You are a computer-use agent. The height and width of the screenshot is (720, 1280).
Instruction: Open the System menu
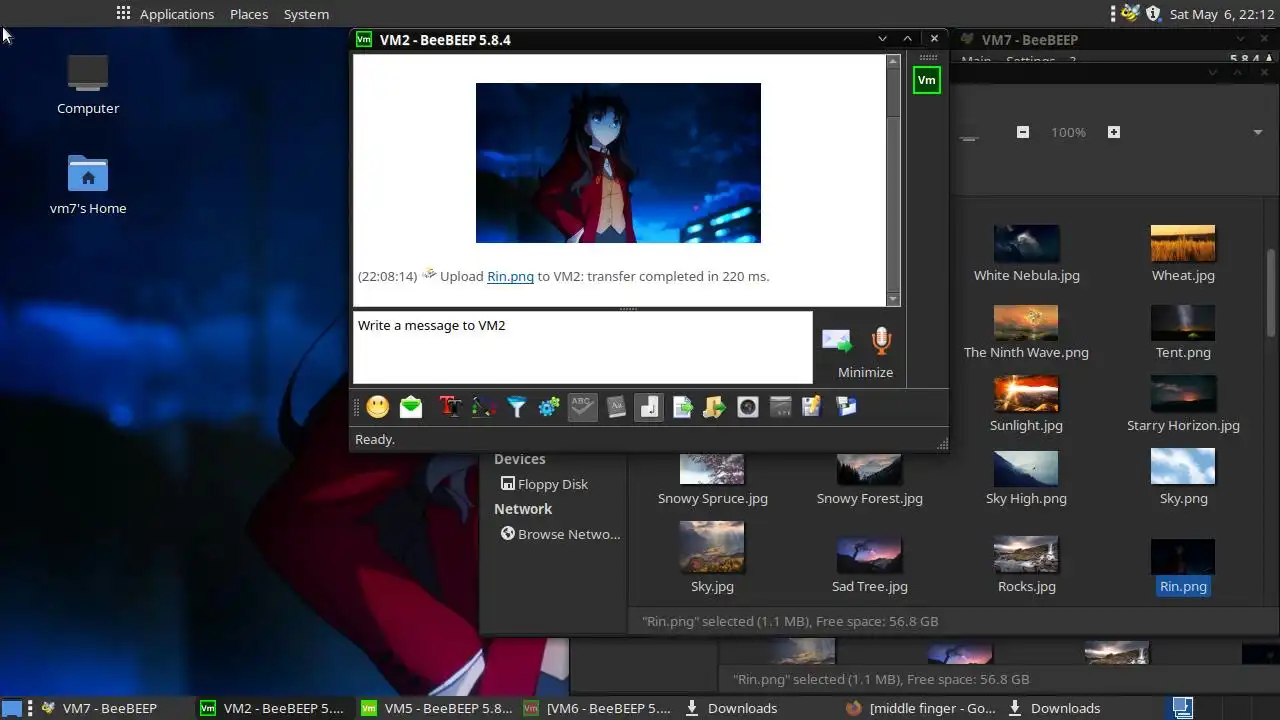[x=306, y=14]
